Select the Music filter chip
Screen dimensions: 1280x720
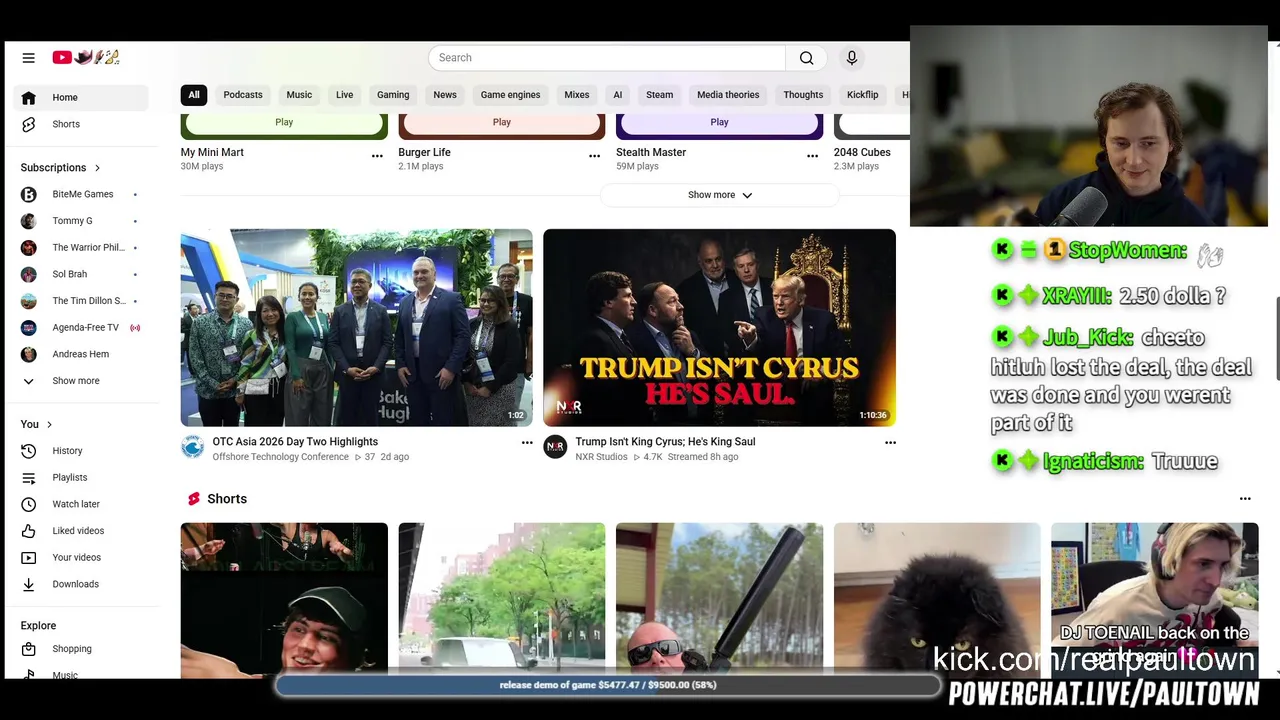[x=299, y=95]
